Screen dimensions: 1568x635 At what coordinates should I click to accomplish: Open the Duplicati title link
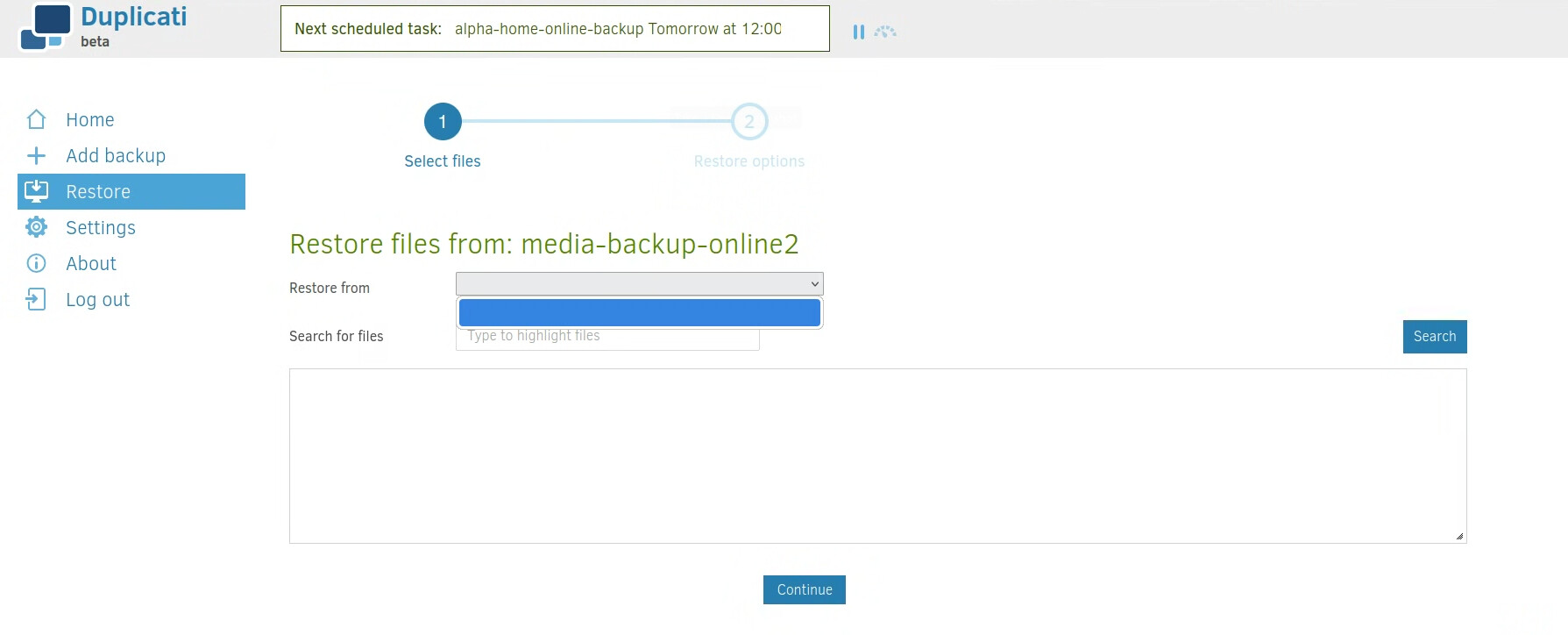(x=133, y=17)
